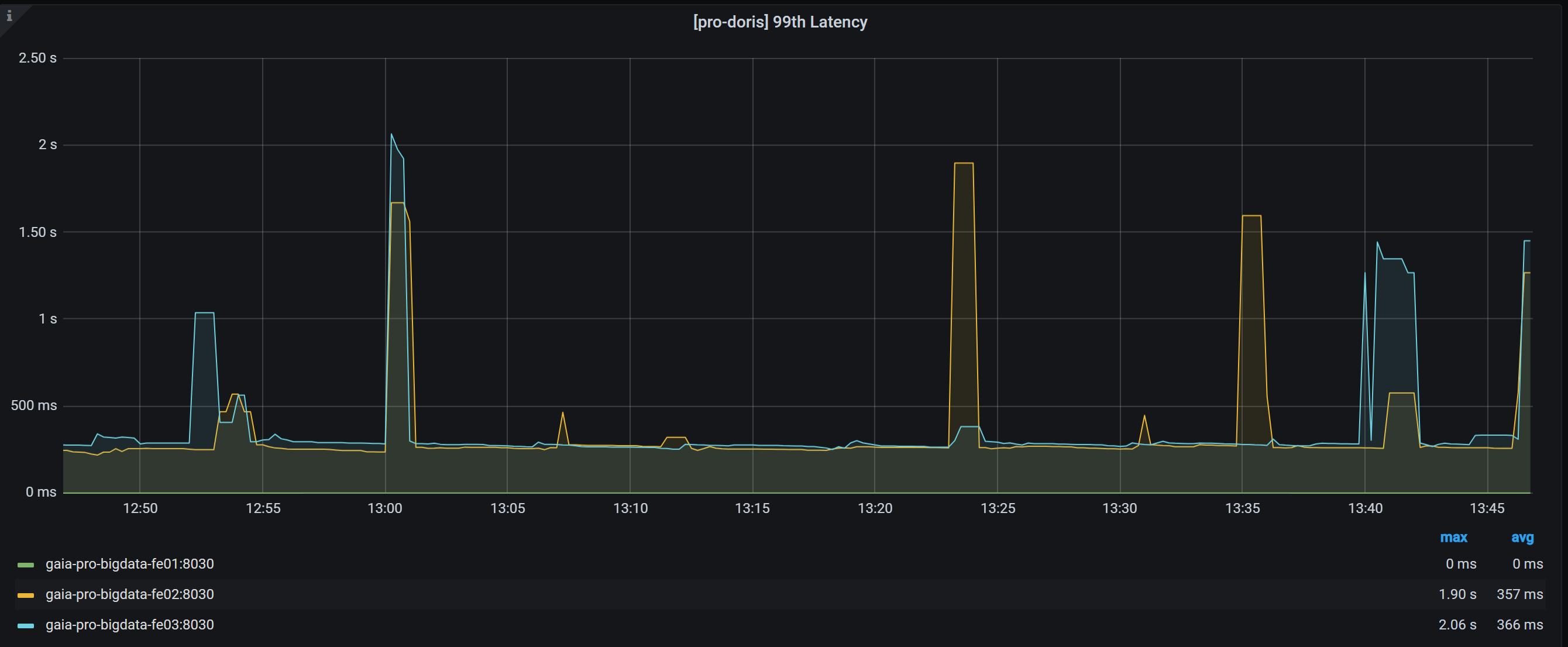The width and height of the screenshot is (1568, 647).
Task: Click the yellow spike top near 13:35
Action: [1251, 215]
